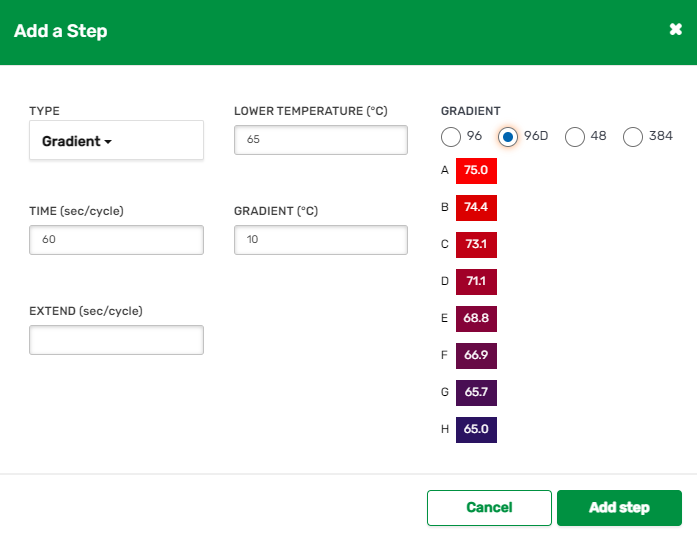Click row B 74.4 temperature swatch
This screenshot has width=697, height=540.
(x=476, y=208)
